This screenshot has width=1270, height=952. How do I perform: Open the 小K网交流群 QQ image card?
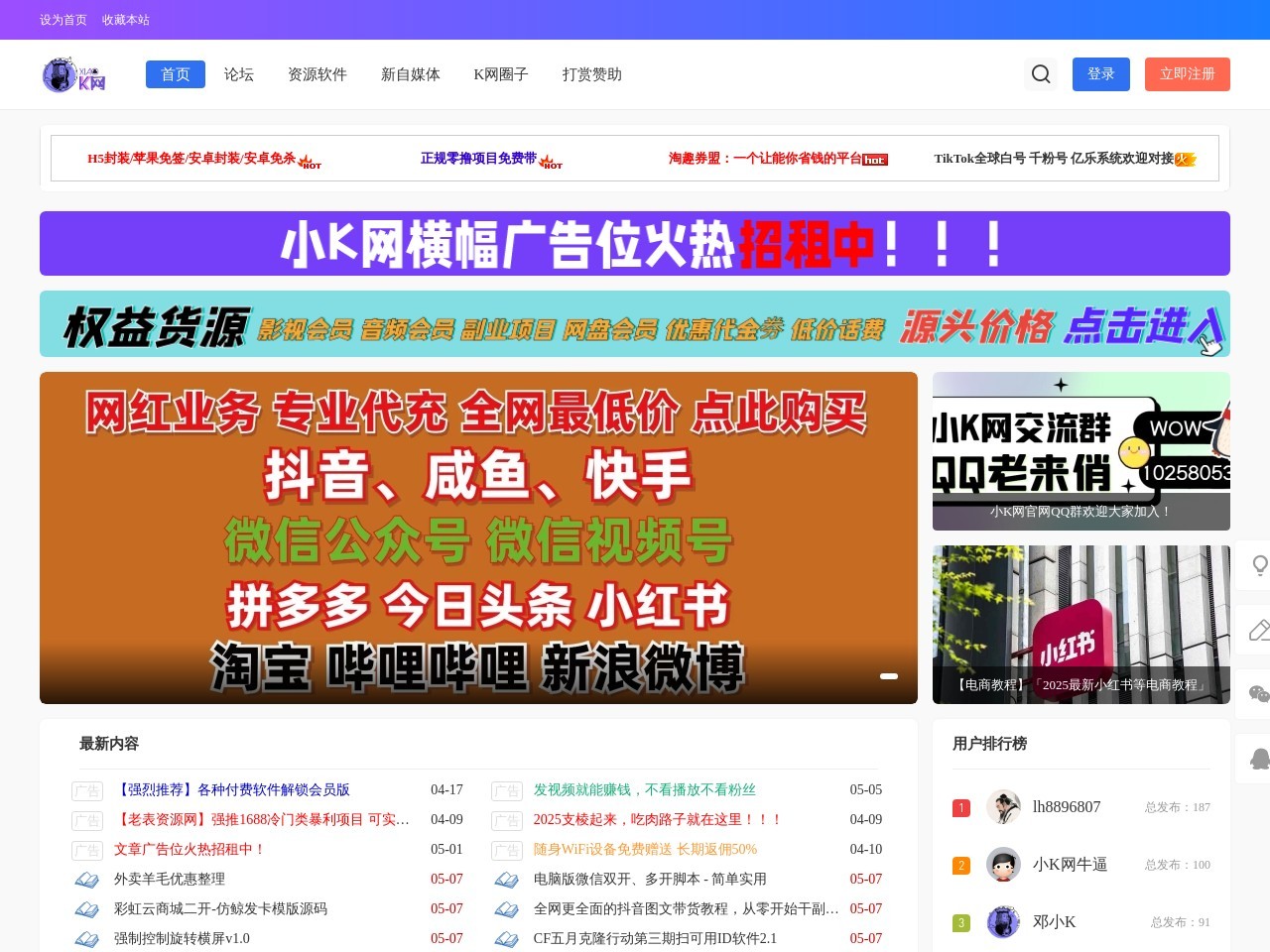coord(1081,451)
